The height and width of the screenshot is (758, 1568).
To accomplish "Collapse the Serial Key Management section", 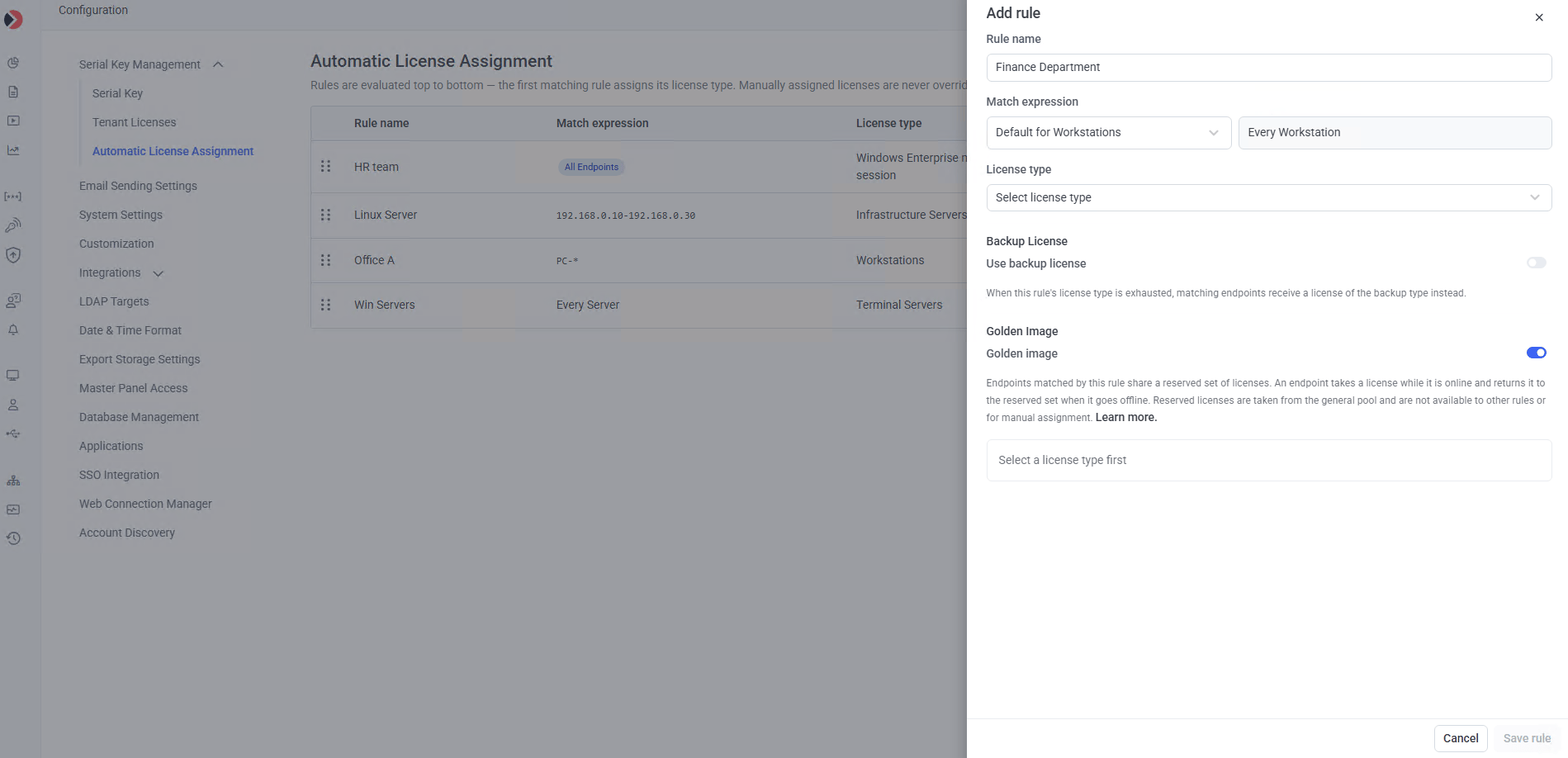I will pyautogui.click(x=218, y=64).
